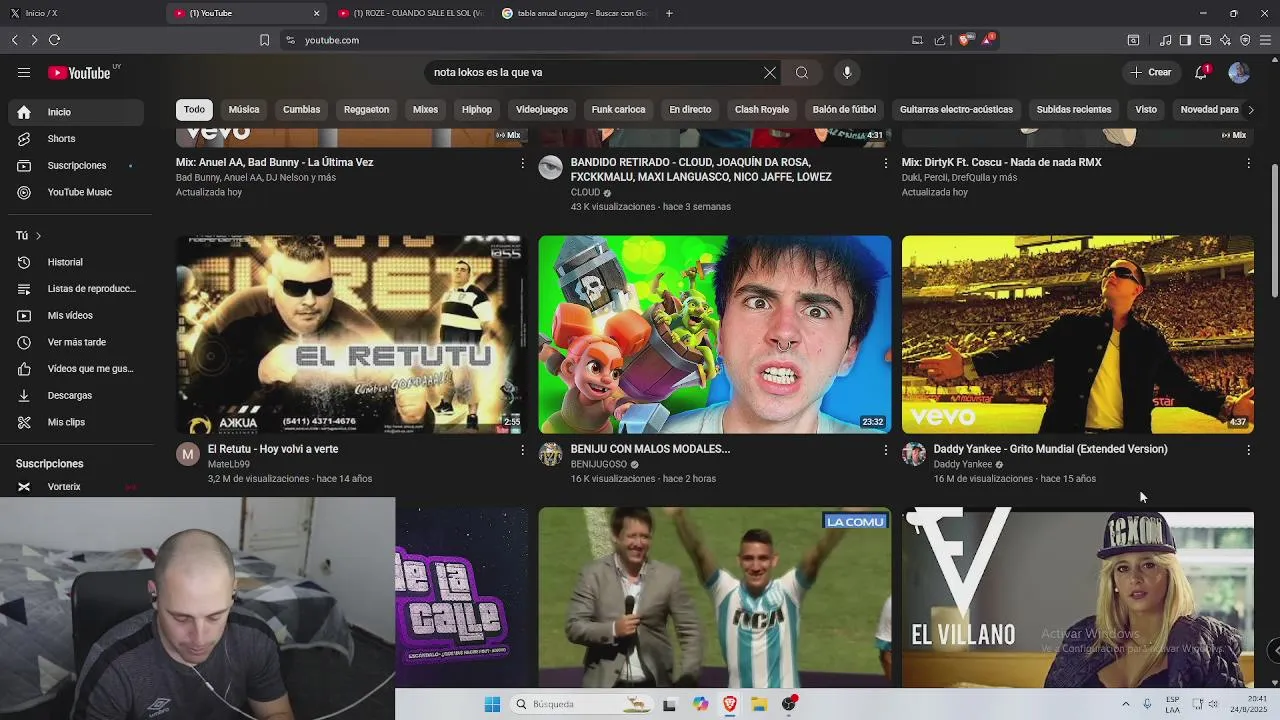This screenshot has width=1280, height=720.
Task: Open the notifications bell
Action: [1201, 72]
